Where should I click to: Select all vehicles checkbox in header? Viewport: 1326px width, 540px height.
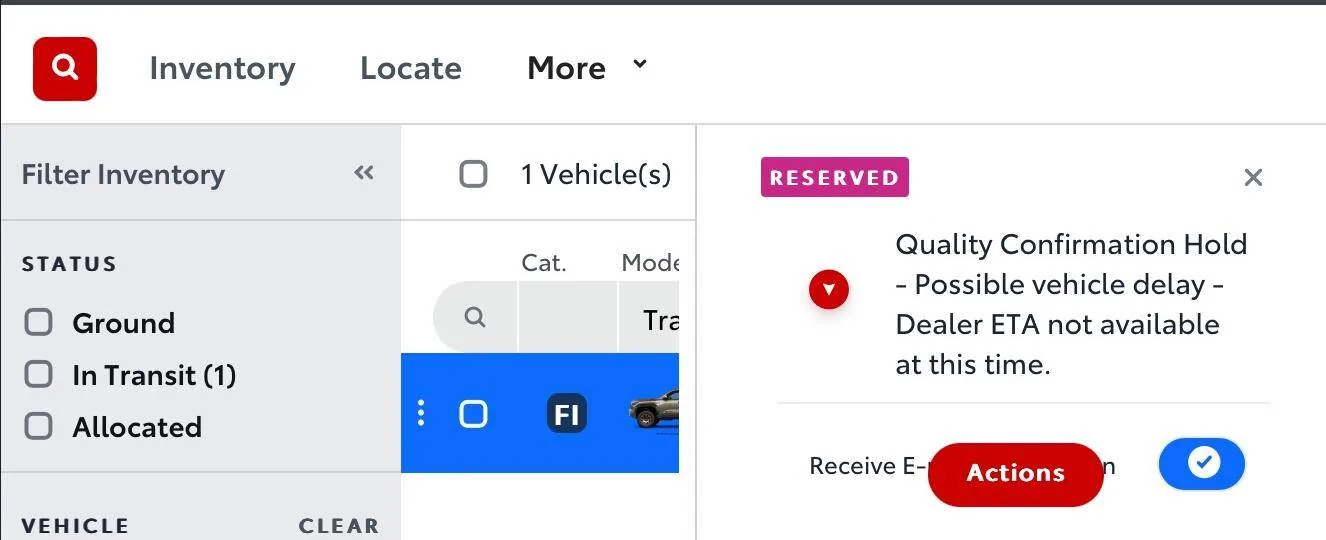pyautogui.click(x=473, y=174)
